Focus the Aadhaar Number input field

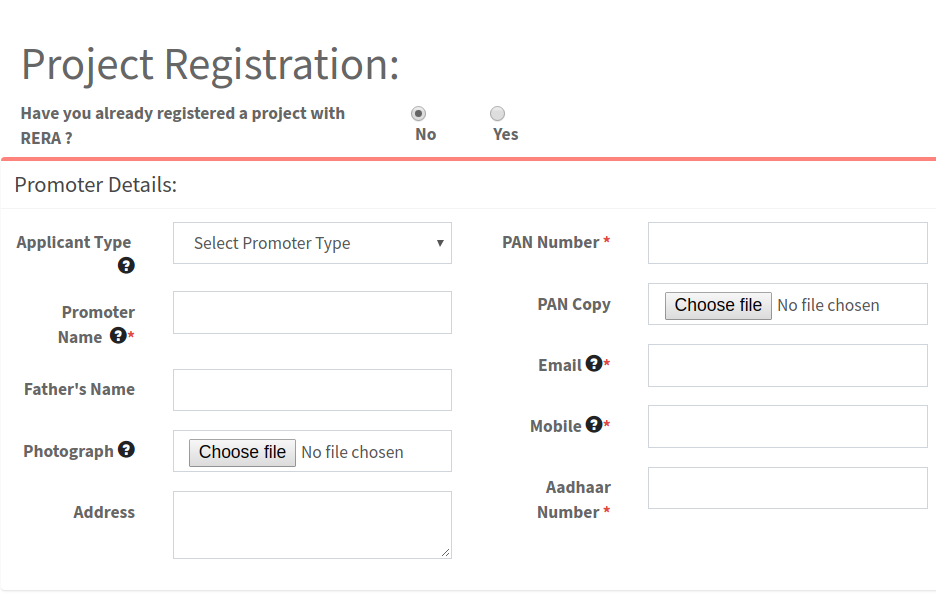point(787,488)
